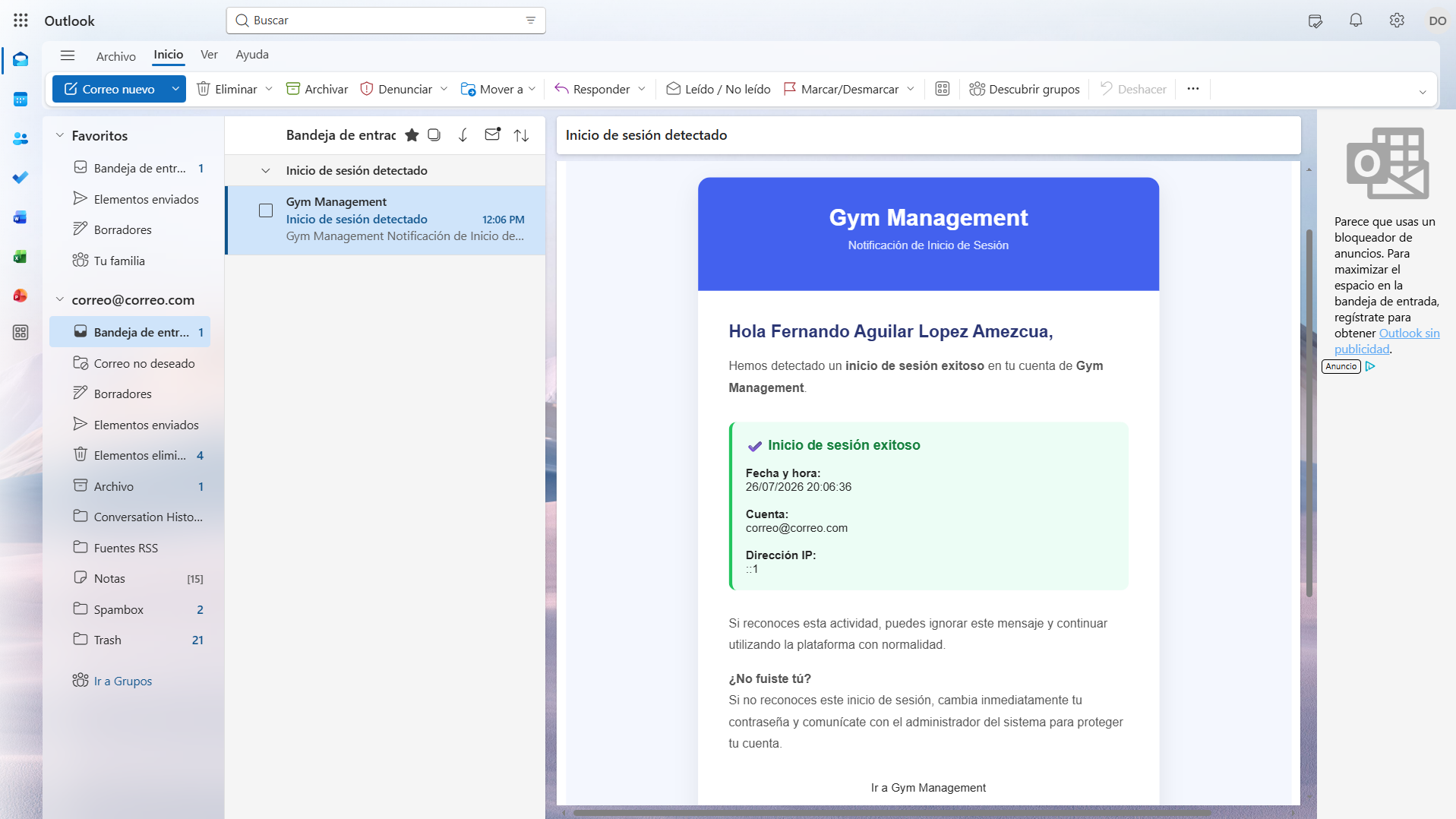This screenshot has width=1456, height=819.
Task: Switch to the Inicio tab
Action: tap(168, 55)
